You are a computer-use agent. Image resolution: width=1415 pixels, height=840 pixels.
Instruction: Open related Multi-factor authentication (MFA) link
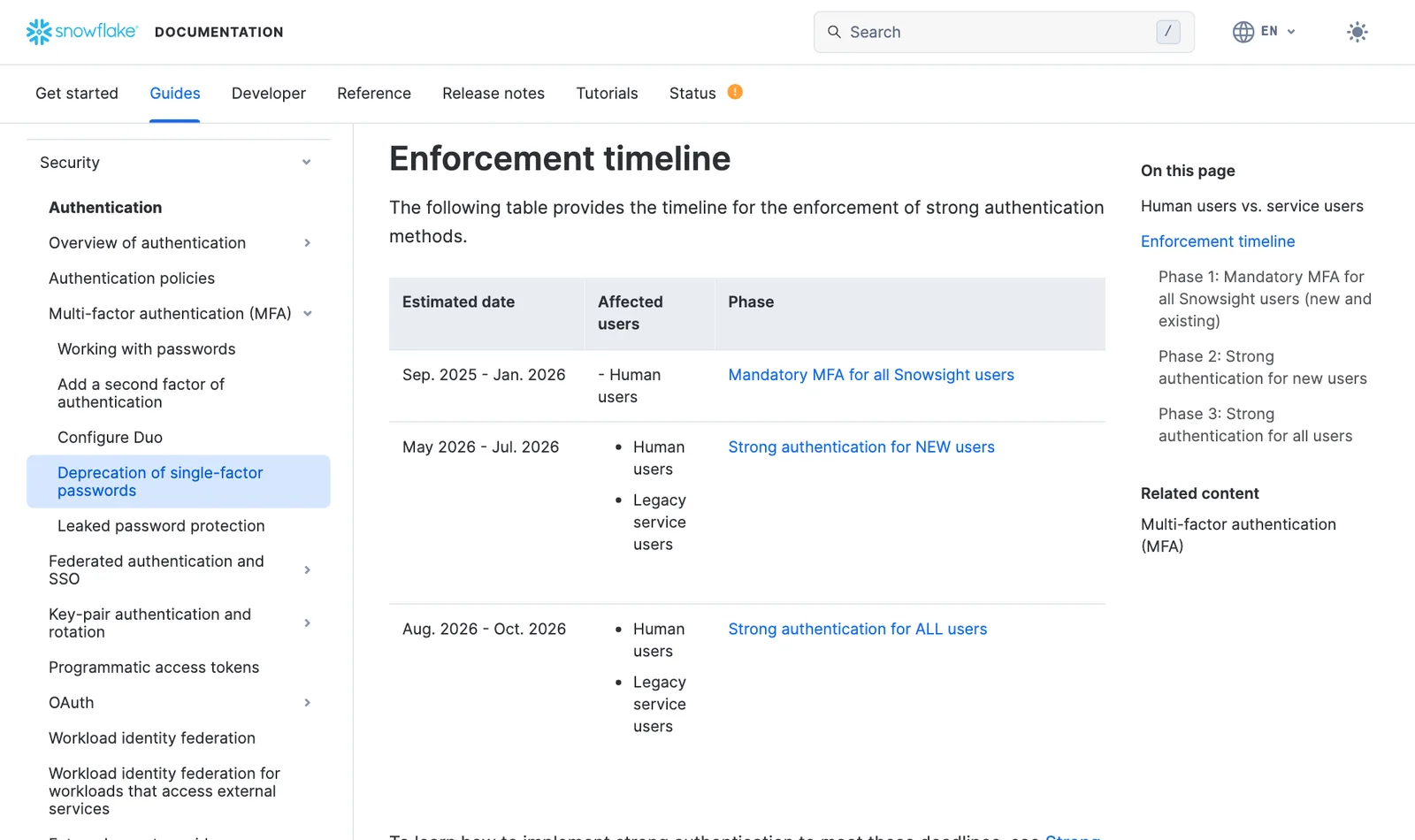(1238, 535)
